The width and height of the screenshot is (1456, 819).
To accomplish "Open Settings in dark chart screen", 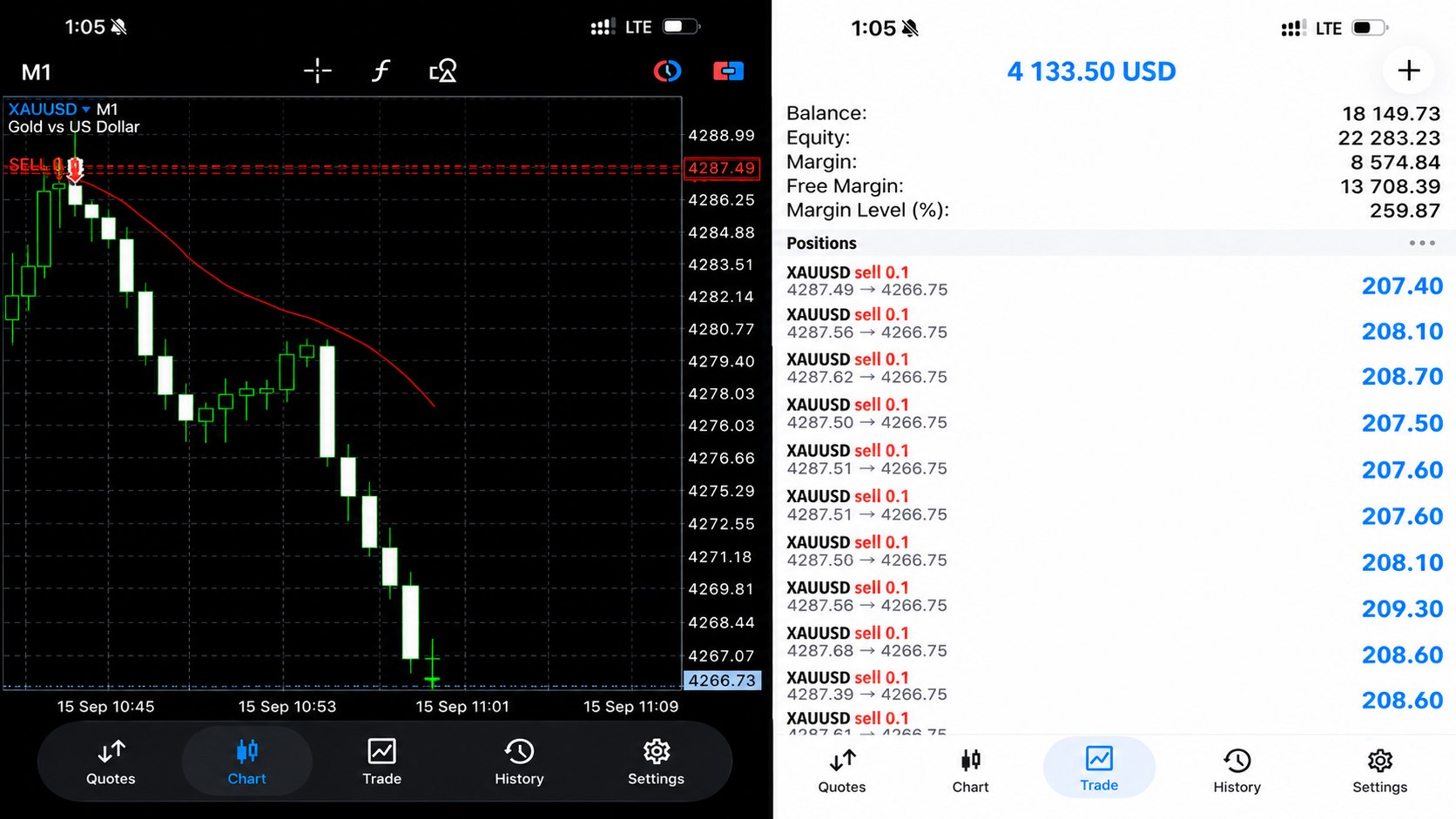I will (x=656, y=762).
